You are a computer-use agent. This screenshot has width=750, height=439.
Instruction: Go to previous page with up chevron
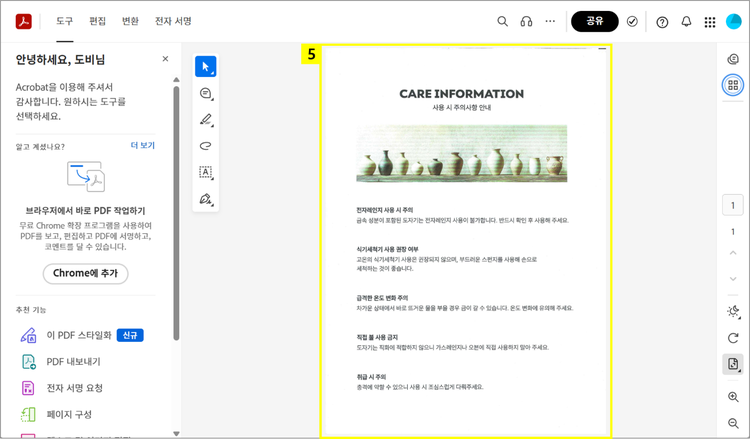(733, 252)
